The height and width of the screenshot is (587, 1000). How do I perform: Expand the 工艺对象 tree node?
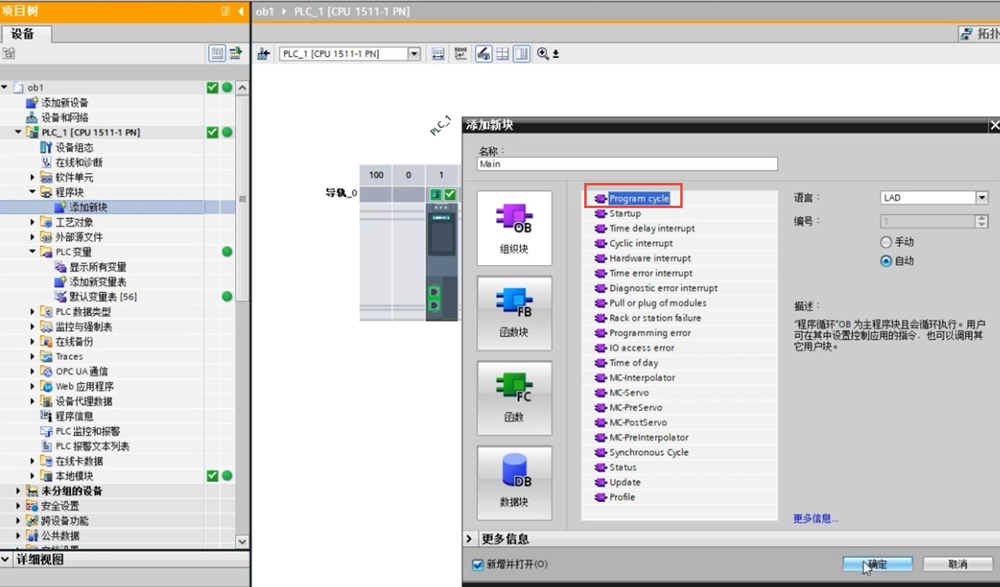tap(33, 222)
